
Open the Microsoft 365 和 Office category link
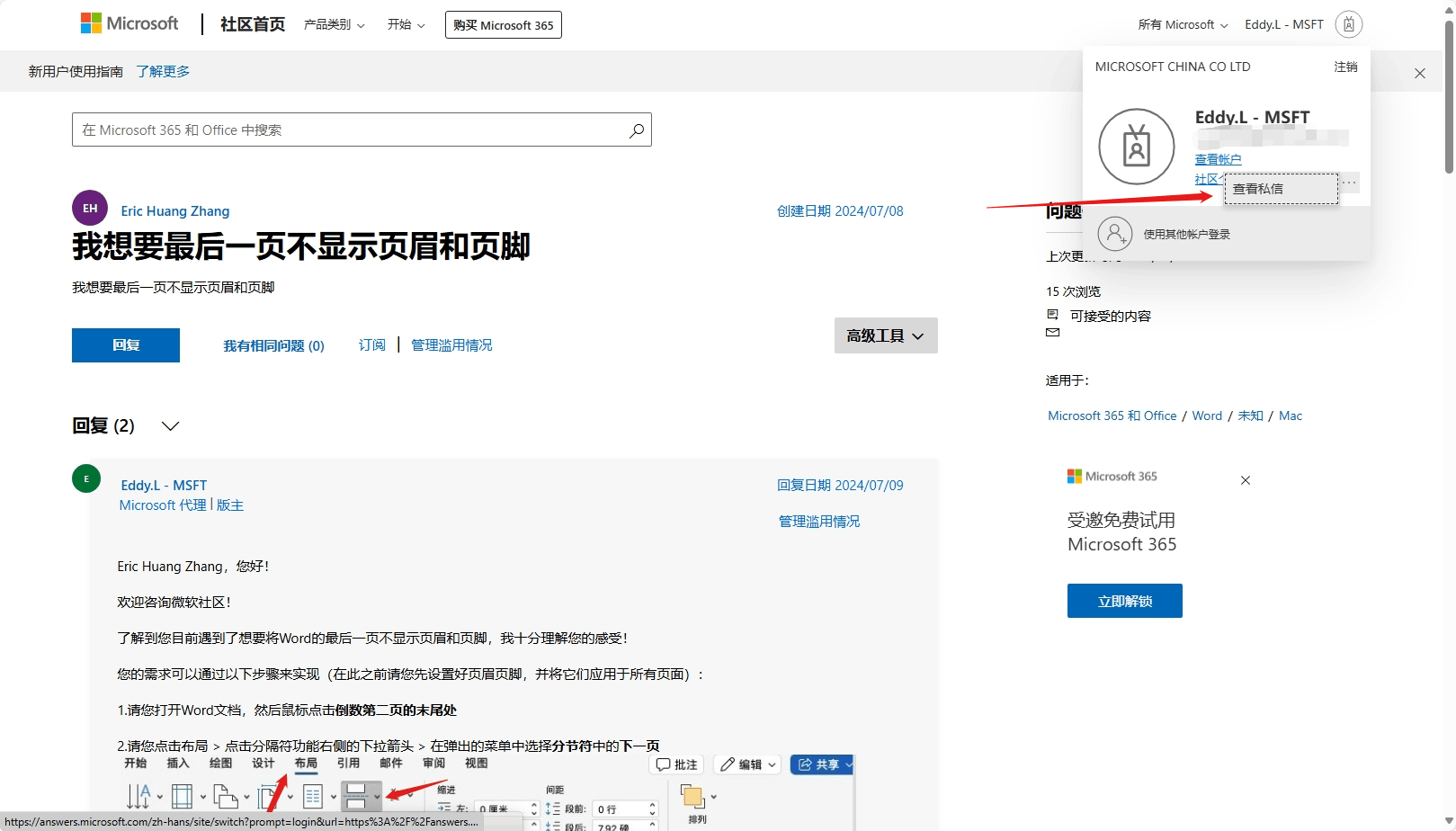[x=1112, y=415]
